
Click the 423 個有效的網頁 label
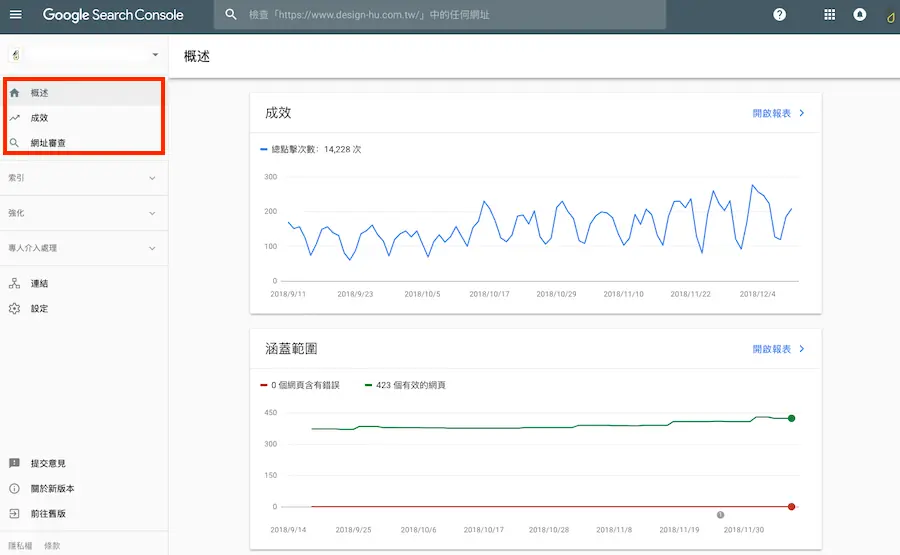coord(411,385)
